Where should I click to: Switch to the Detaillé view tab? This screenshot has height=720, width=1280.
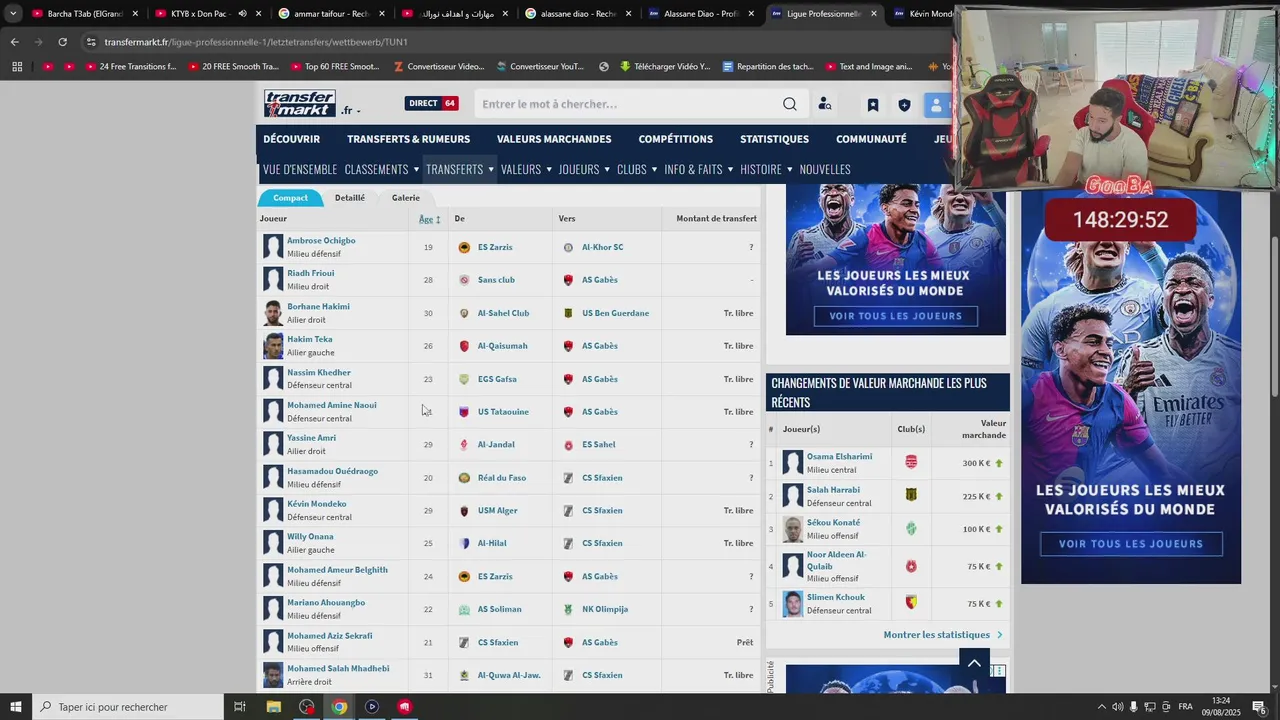[349, 198]
